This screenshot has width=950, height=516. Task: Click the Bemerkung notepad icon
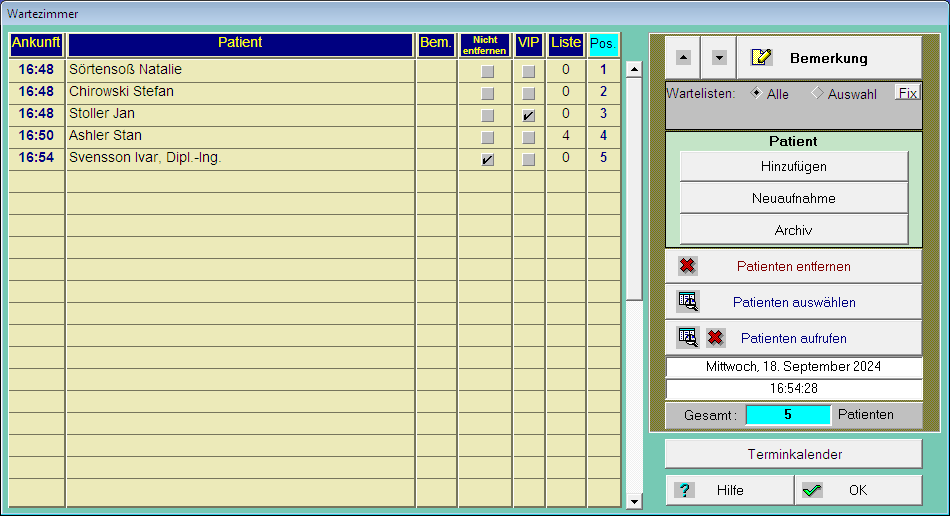[x=762, y=57]
